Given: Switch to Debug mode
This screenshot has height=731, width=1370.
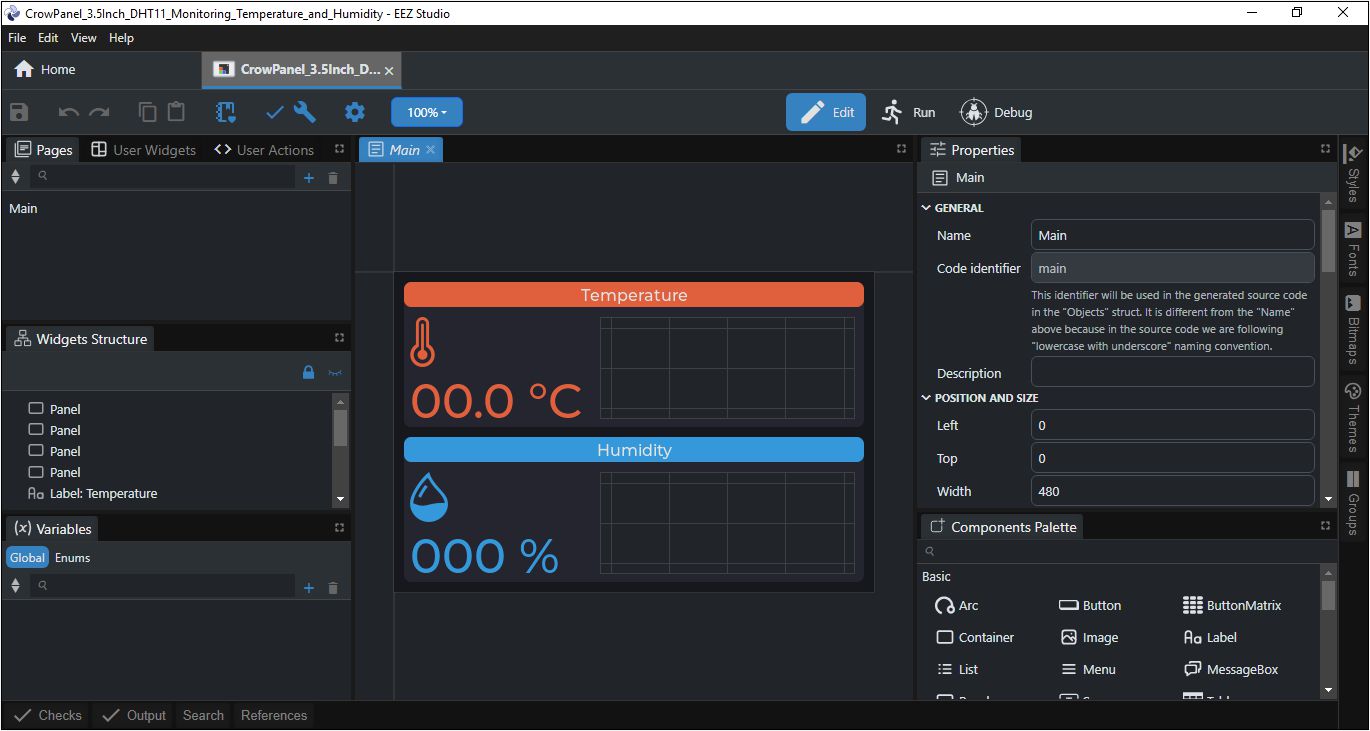Looking at the screenshot, I should click(x=996, y=112).
